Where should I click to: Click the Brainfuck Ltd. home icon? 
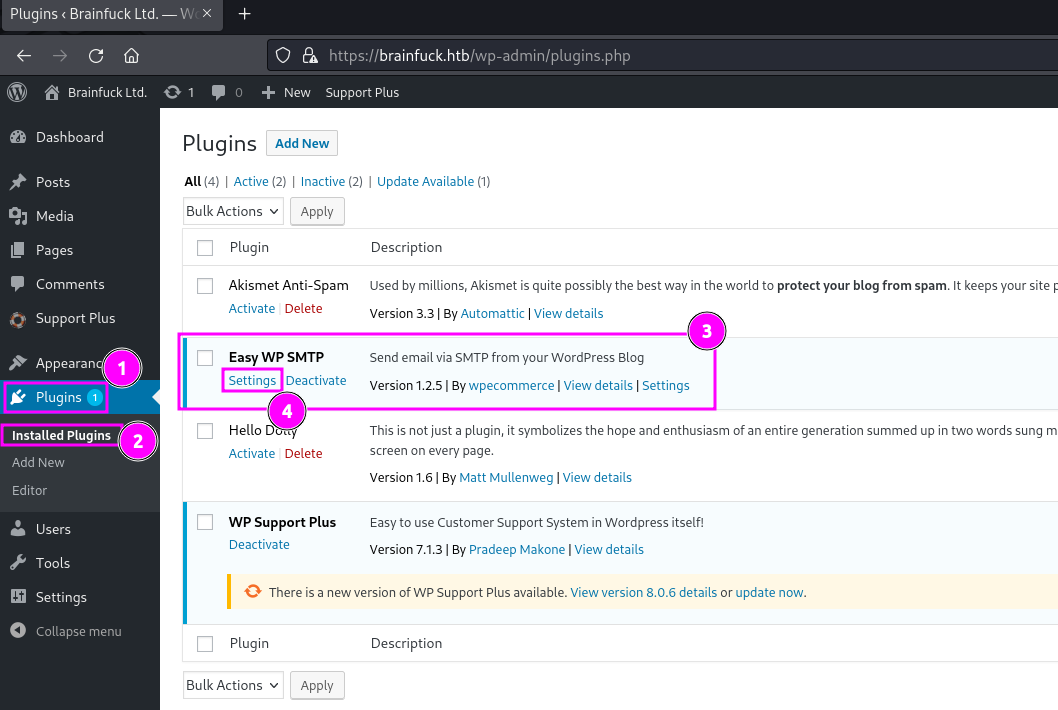click(52, 92)
